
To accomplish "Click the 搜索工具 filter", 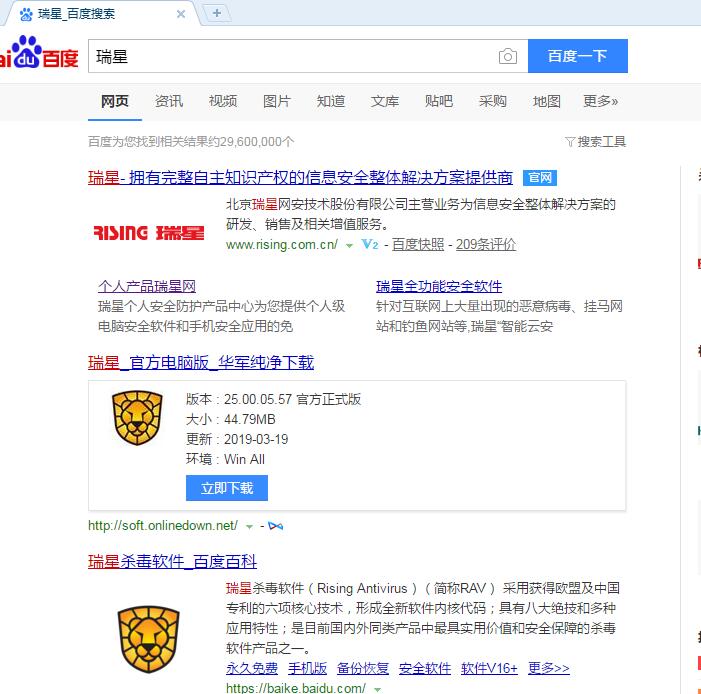I will pos(595,142).
